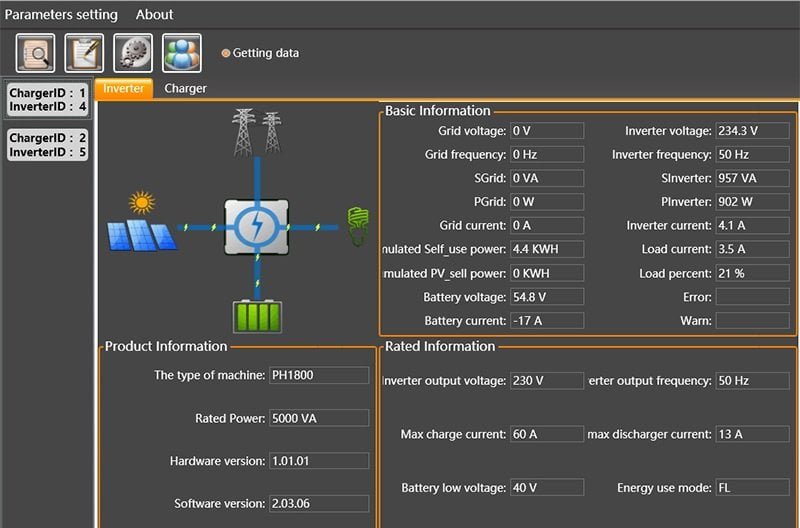This screenshot has width=800, height=528.
Task: Select the solar panel icon
Action: click(x=141, y=226)
